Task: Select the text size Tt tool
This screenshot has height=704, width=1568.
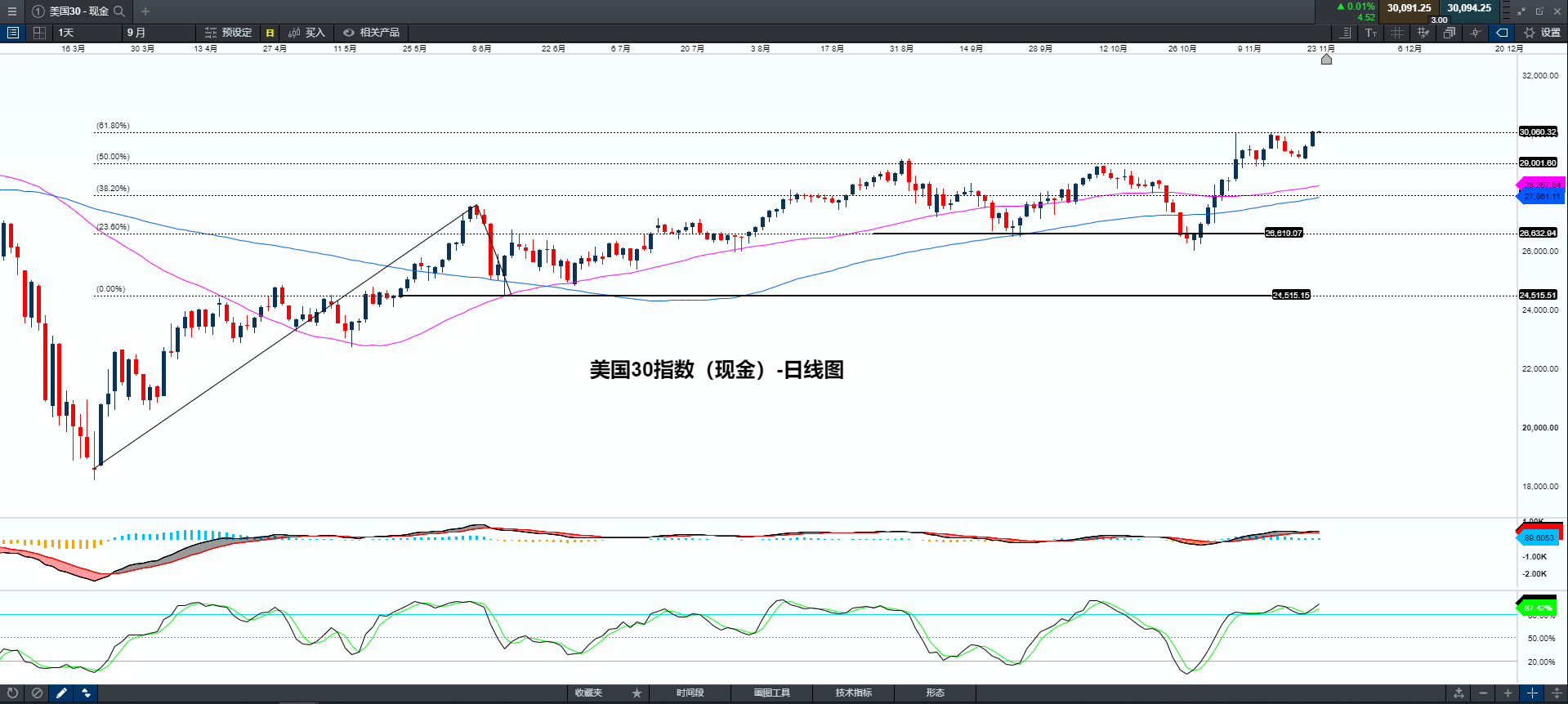Action: (1371, 33)
